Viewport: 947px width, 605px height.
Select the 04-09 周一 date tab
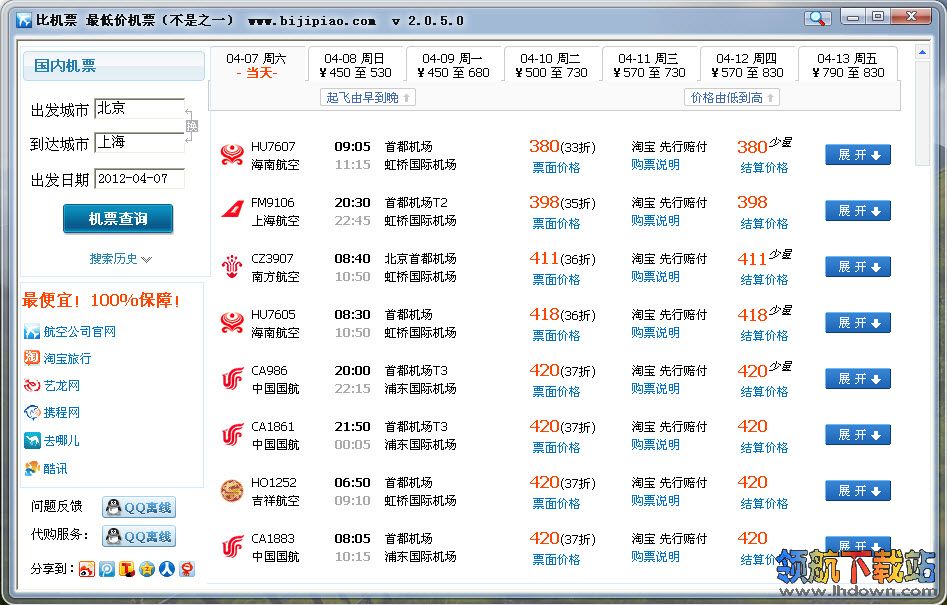point(454,65)
